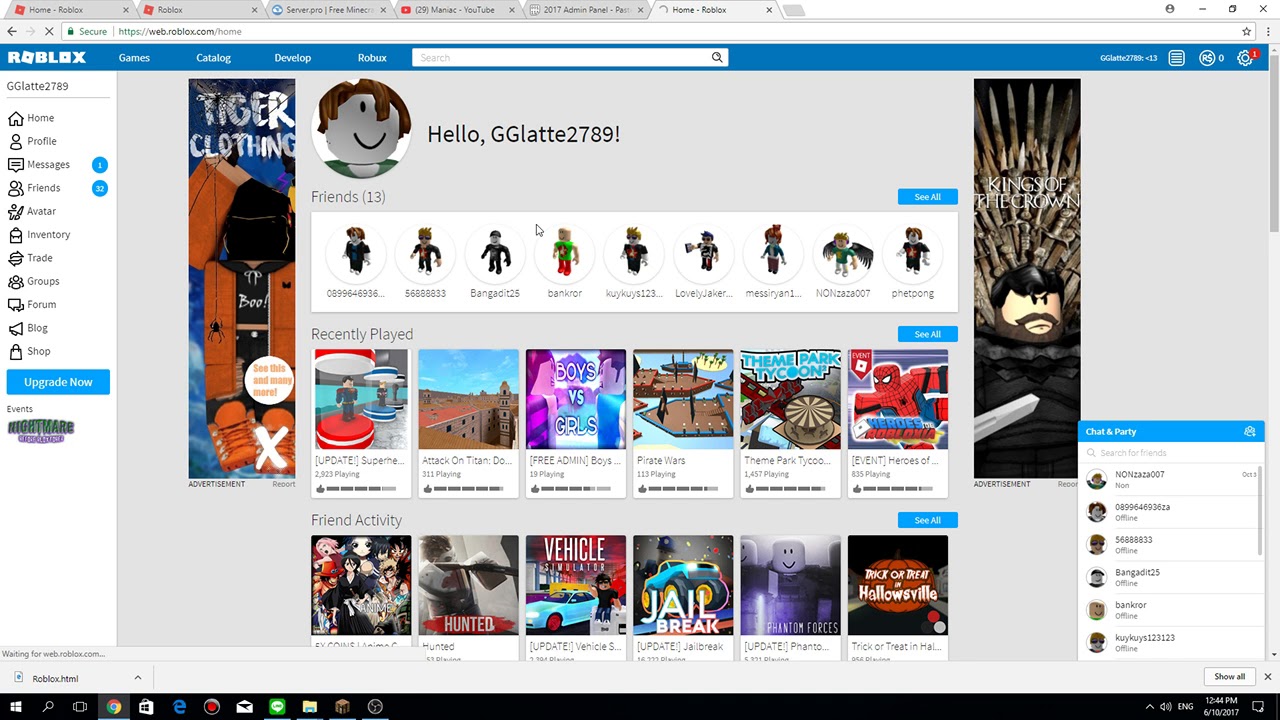Stop loading the page in browser
Image resolution: width=1280 pixels, height=720 pixels.
coord(50,32)
